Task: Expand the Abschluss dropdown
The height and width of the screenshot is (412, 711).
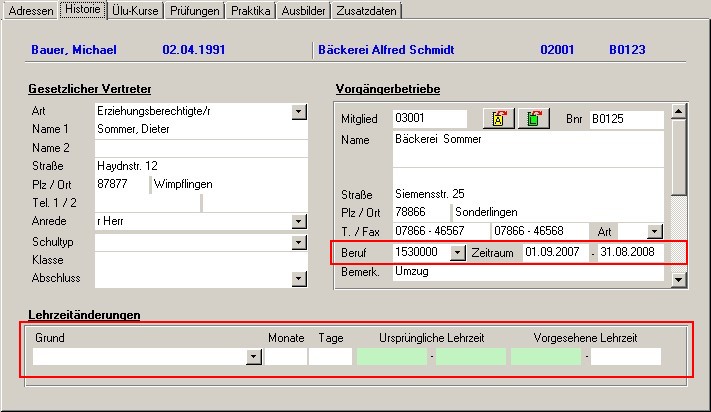Action: point(299,278)
